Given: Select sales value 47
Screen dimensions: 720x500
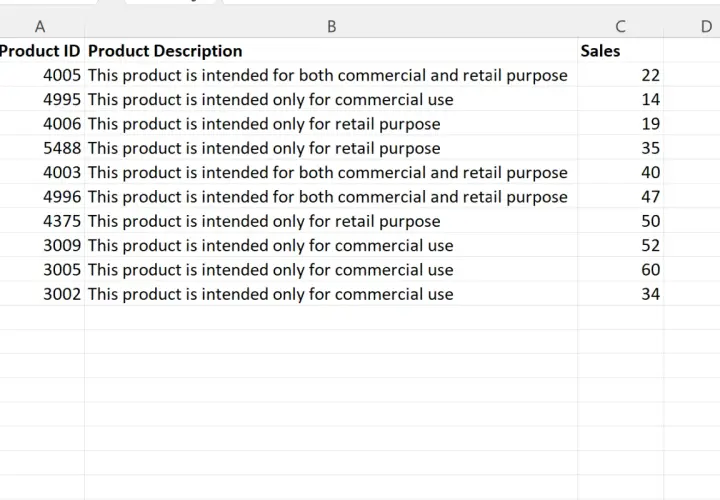Looking at the screenshot, I should click(x=620, y=197).
